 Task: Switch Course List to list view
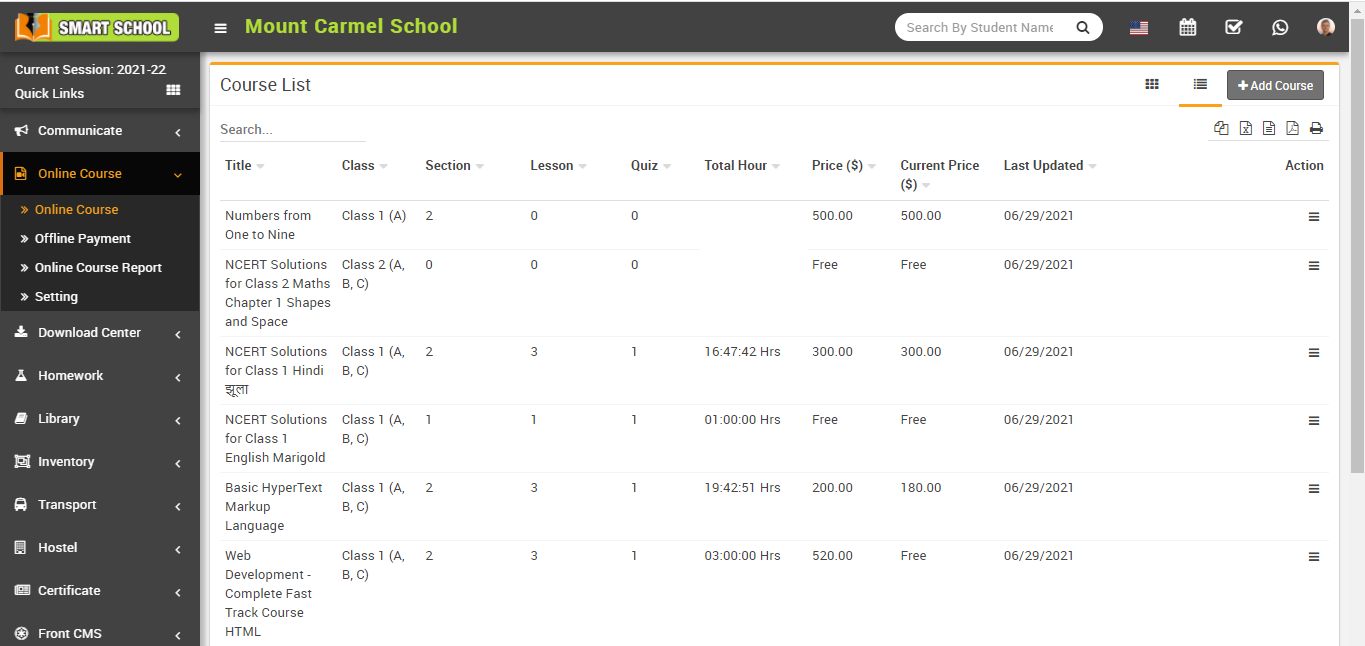[1200, 85]
